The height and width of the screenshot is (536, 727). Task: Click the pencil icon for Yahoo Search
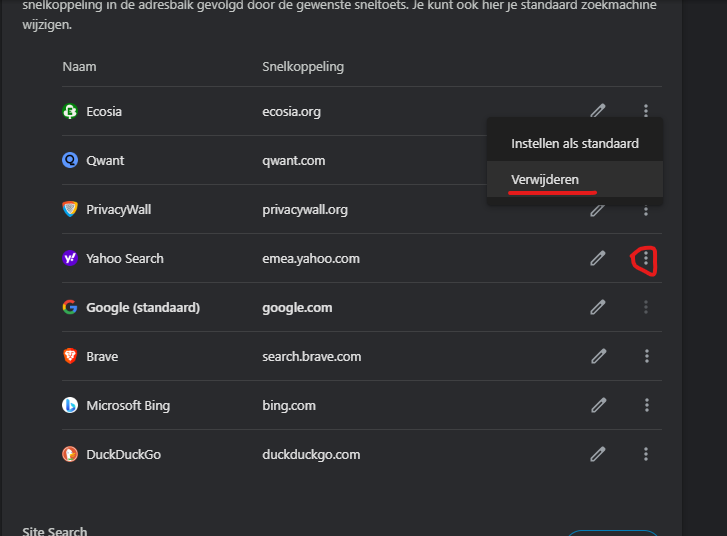(x=598, y=258)
